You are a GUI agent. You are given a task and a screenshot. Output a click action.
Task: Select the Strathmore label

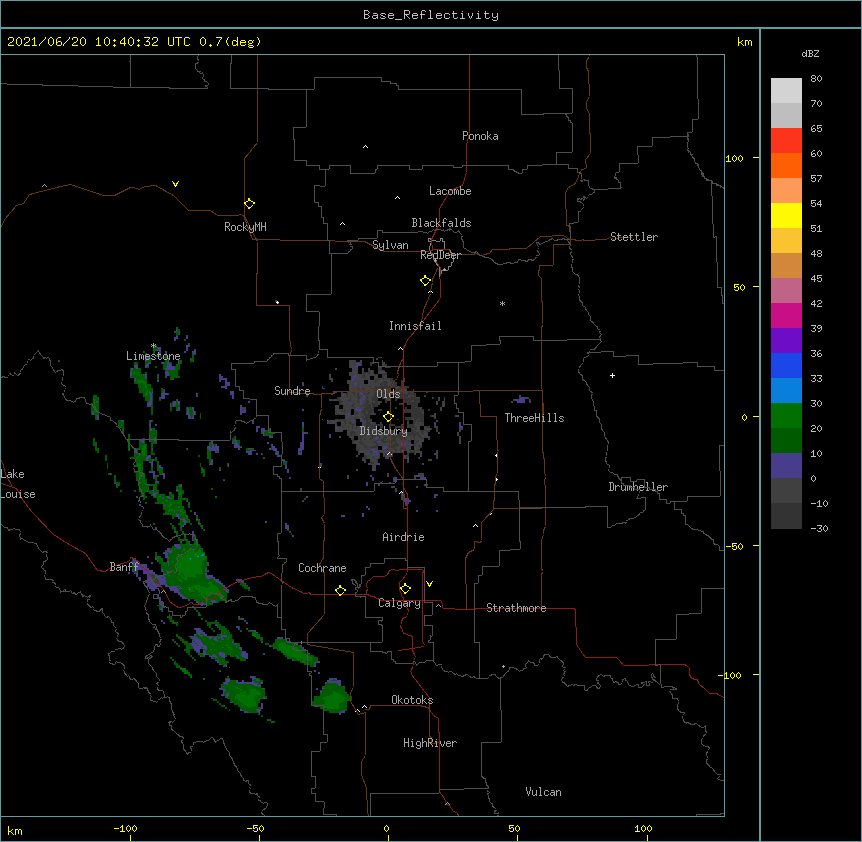(x=516, y=608)
